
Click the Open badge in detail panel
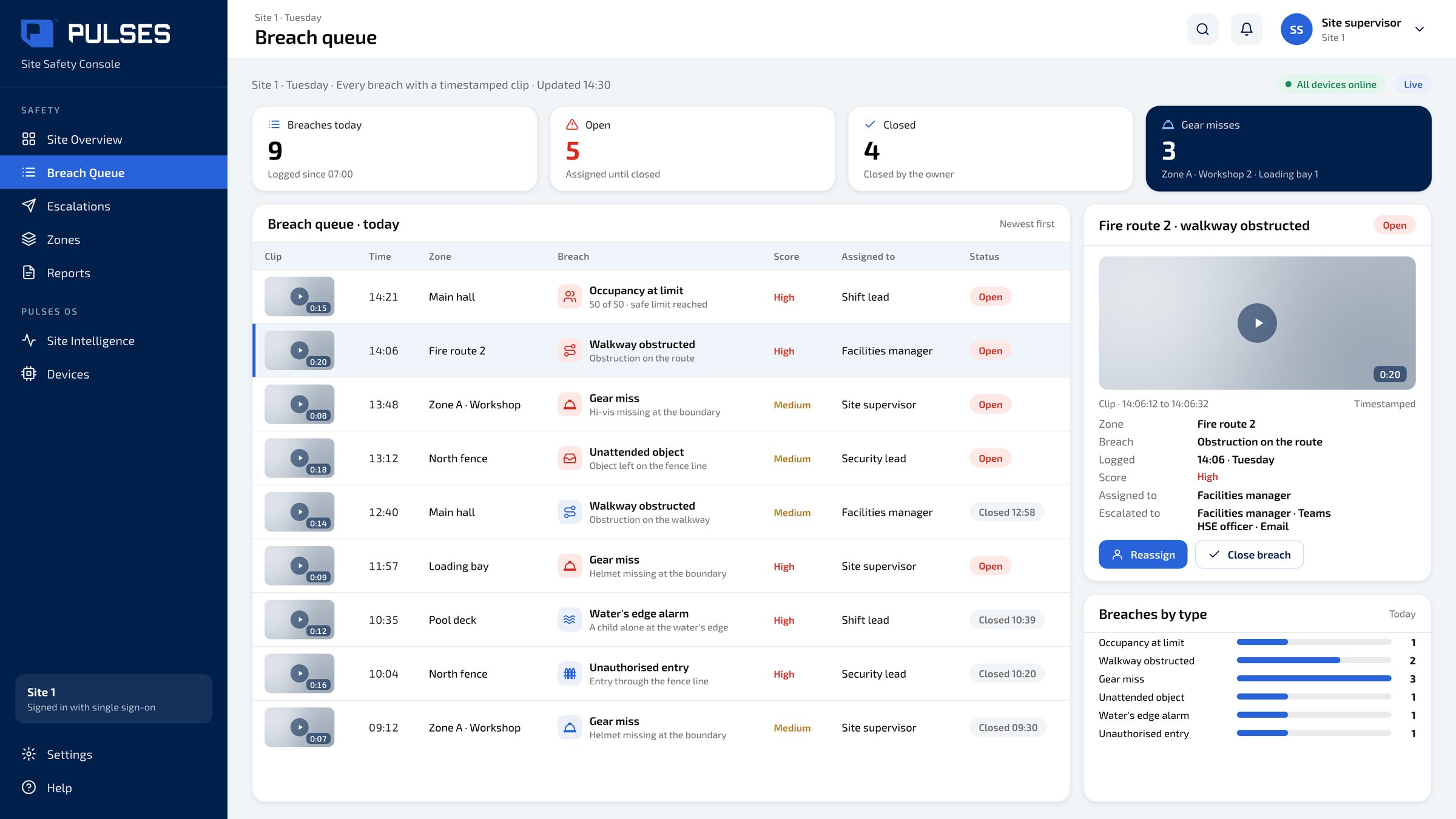tap(1394, 225)
